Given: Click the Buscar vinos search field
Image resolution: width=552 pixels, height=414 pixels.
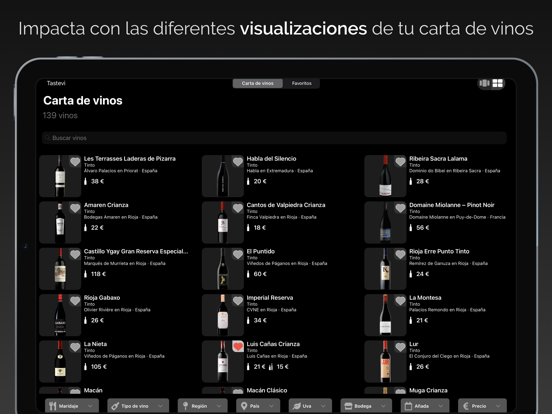Looking at the screenshot, I should coord(274,138).
